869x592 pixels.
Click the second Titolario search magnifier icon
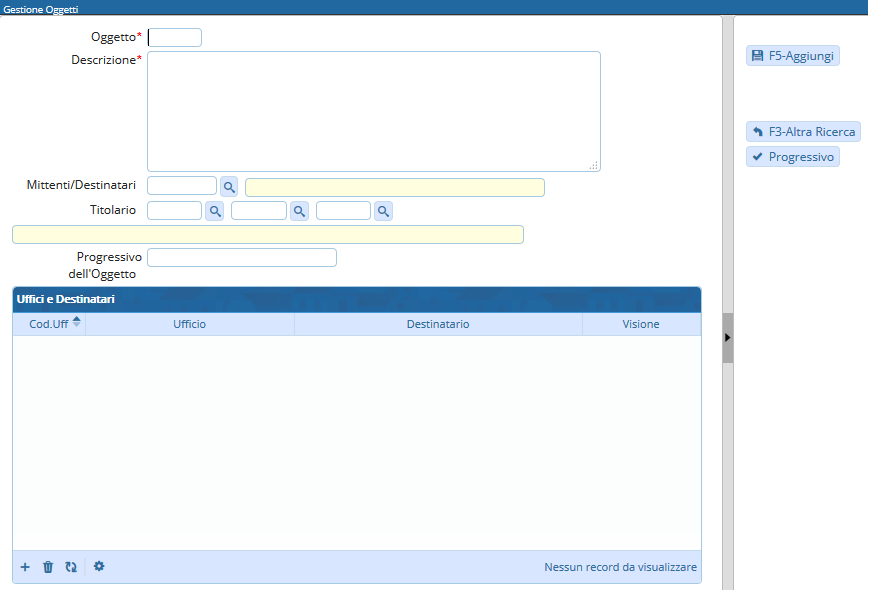click(x=298, y=211)
